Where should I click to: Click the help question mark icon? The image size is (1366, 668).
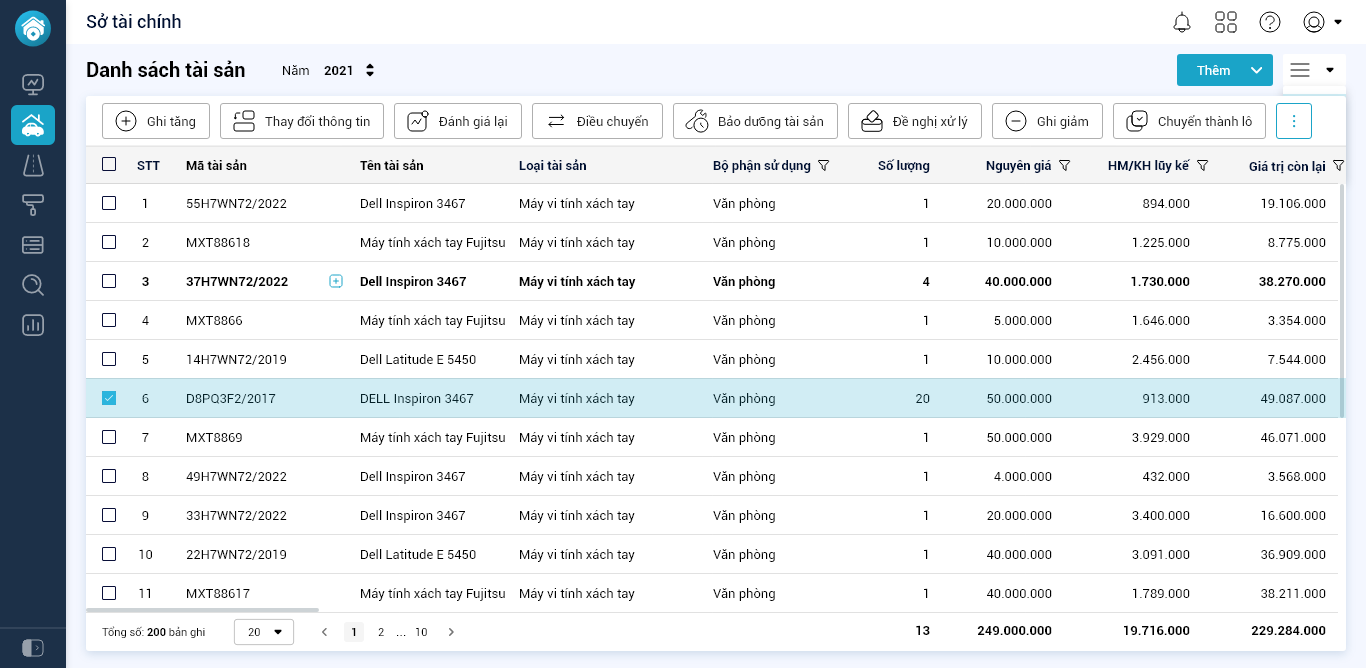(1270, 22)
